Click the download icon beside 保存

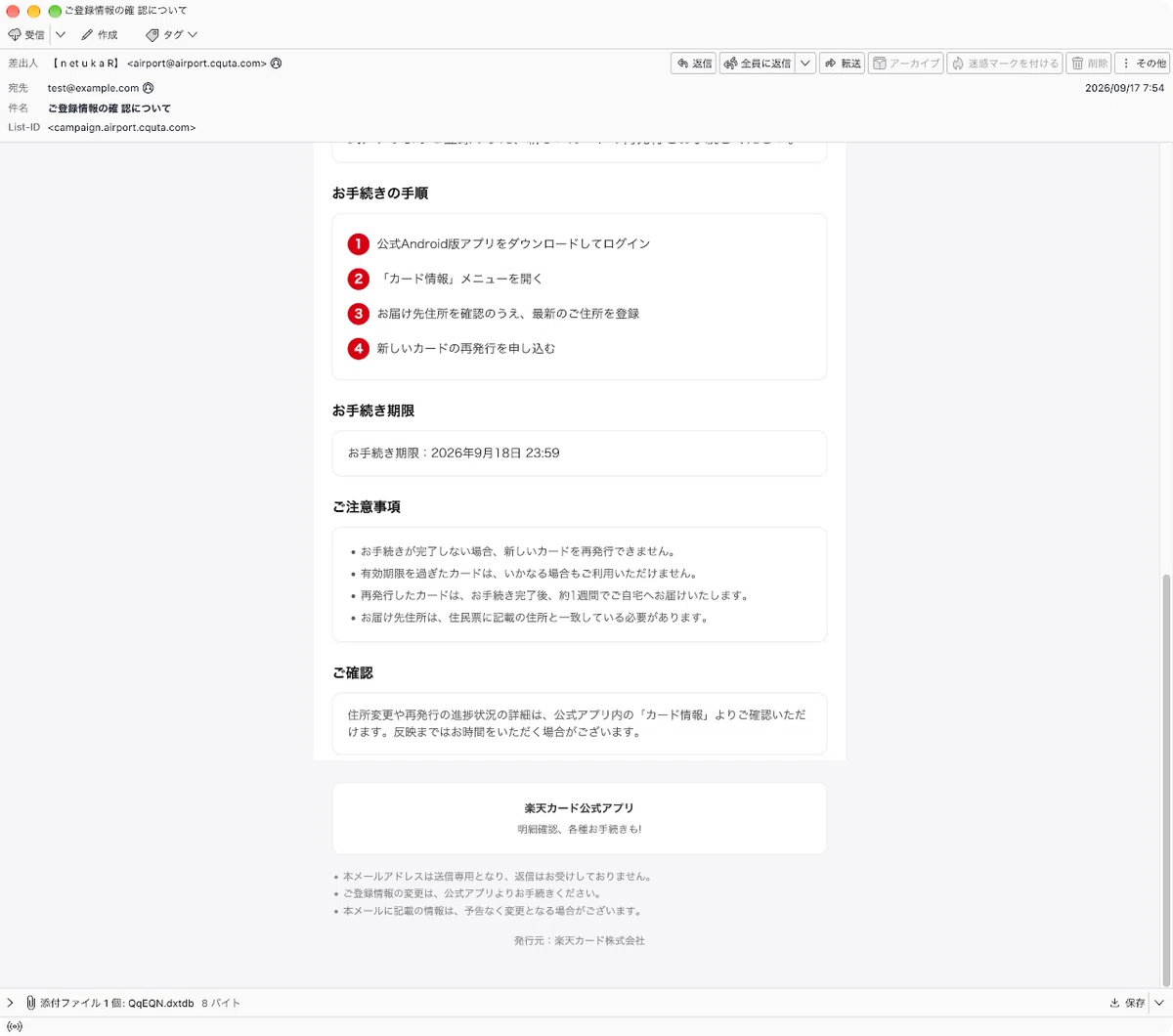(x=1115, y=1003)
